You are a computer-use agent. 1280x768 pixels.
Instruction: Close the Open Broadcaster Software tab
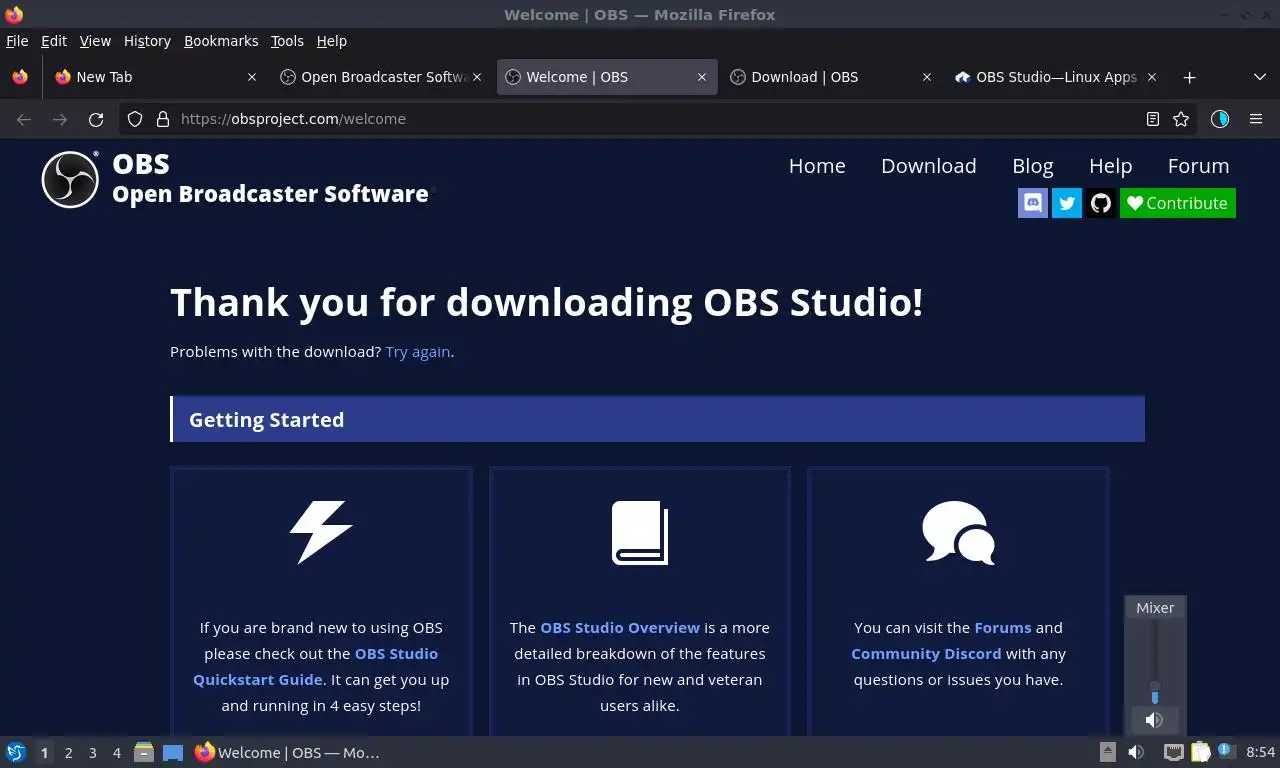tap(477, 77)
